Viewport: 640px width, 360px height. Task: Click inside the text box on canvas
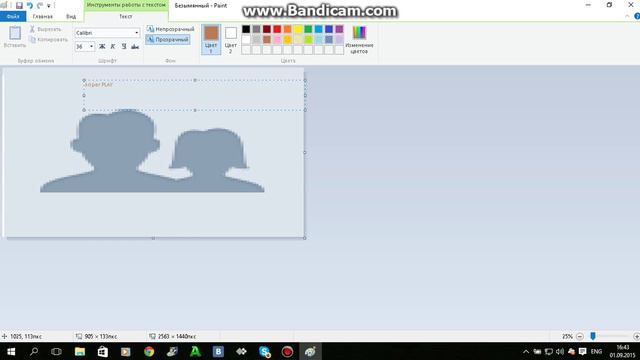pyautogui.click(x=194, y=95)
